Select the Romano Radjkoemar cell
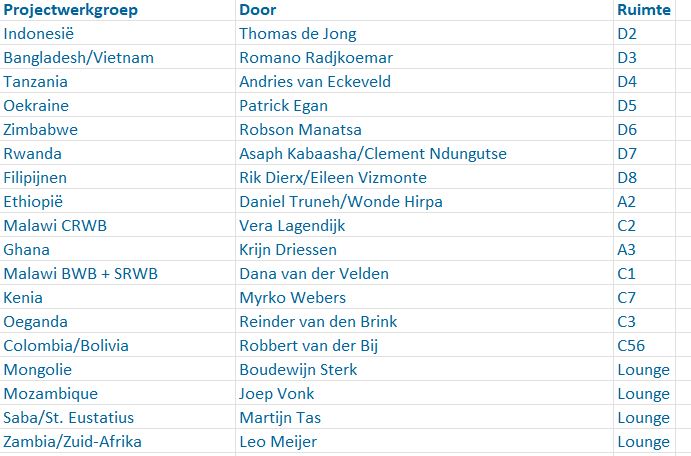691x456 pixels. pos(316,58)
